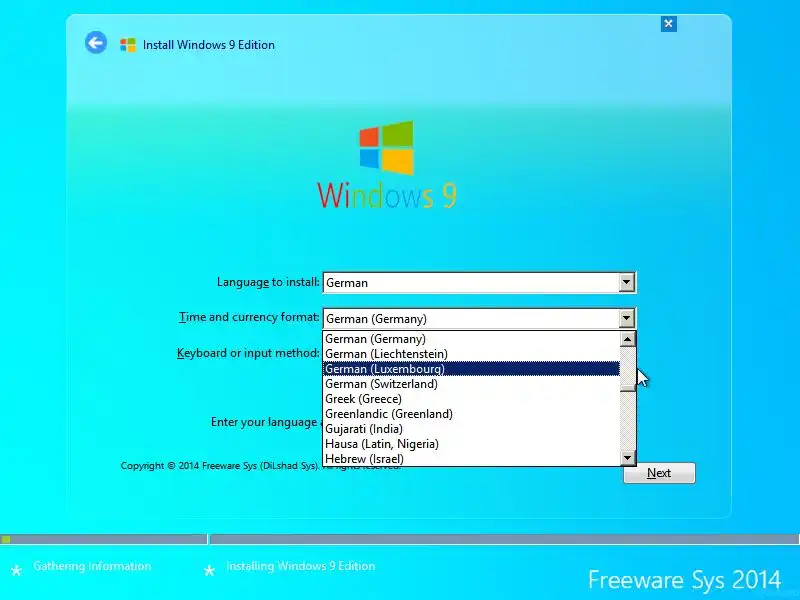The height and width of the screenshot is (600, 800).
Task: Click the Install Windows 9 Edition title
Action: [x=209, y=45]
